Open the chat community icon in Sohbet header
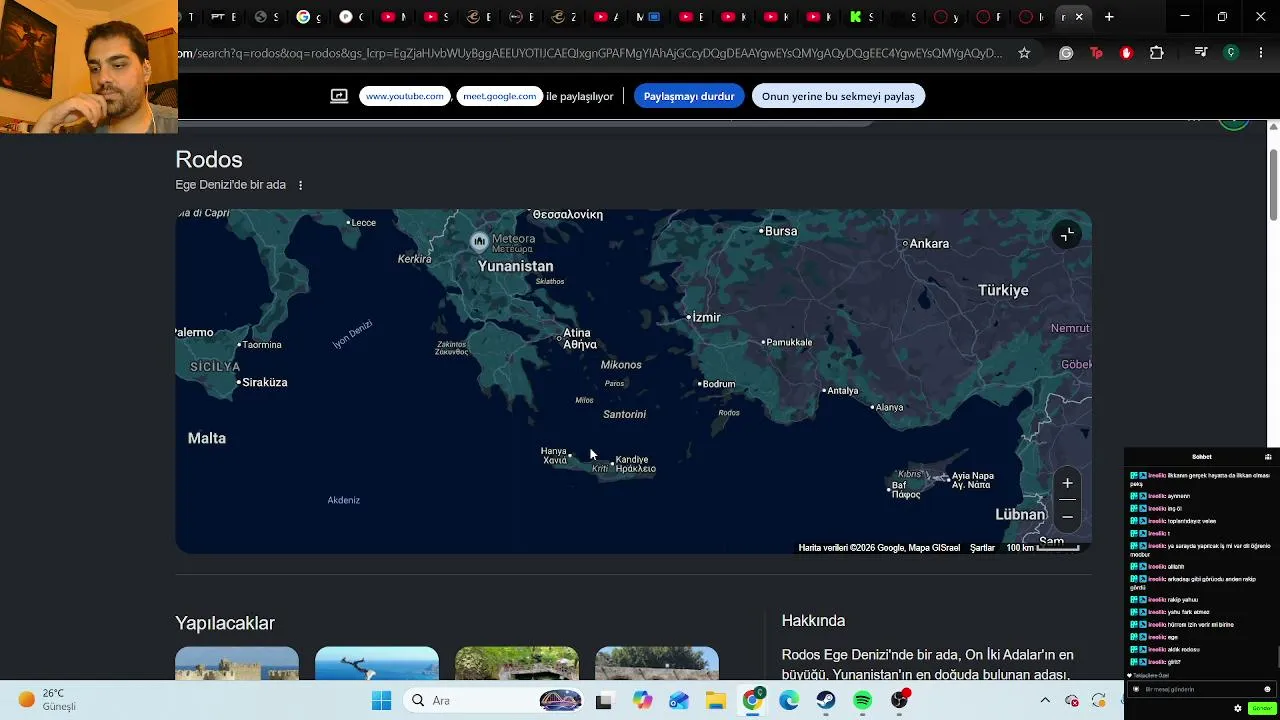The width and height of the screenshot is (1280, 720). [1268, 457]
